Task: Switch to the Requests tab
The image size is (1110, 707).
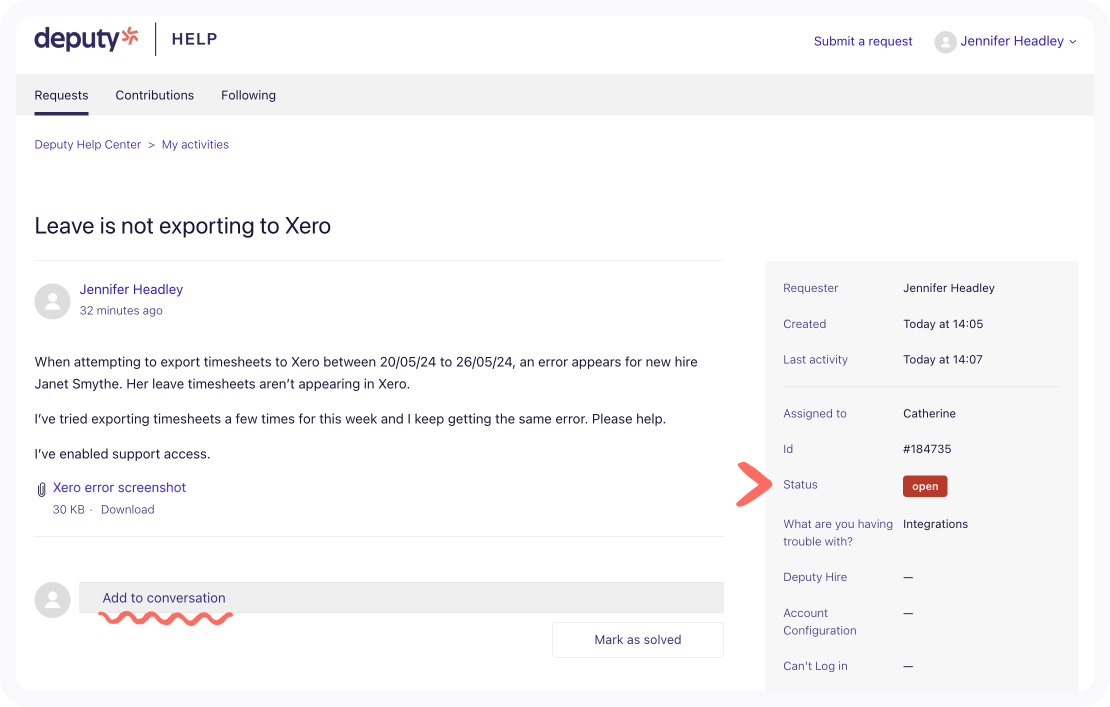Action: click(x=62, y=95)
